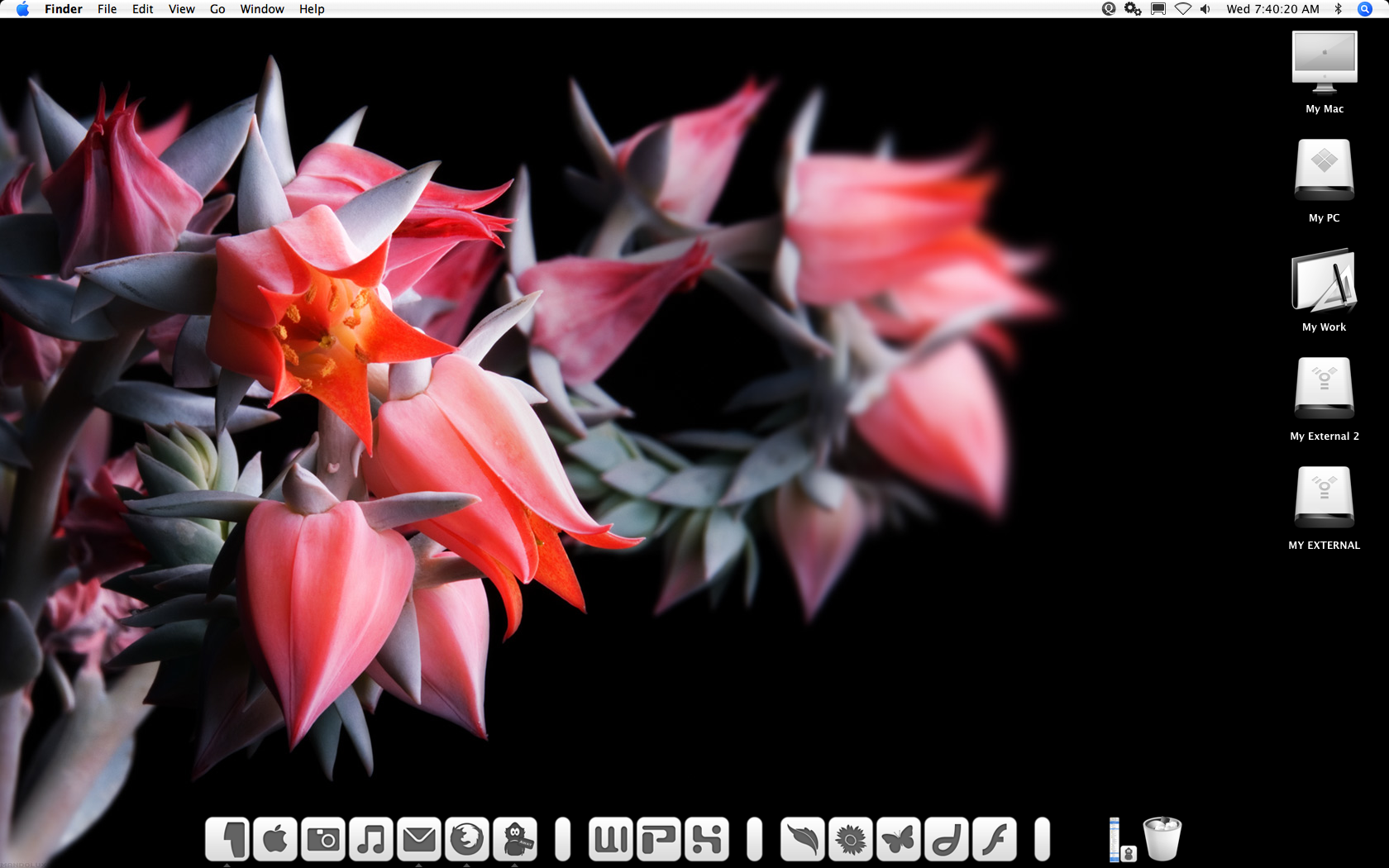Open the Flash f icon in dock
This screenshot has height=868, width=1389.
click(x=995, y=839)
